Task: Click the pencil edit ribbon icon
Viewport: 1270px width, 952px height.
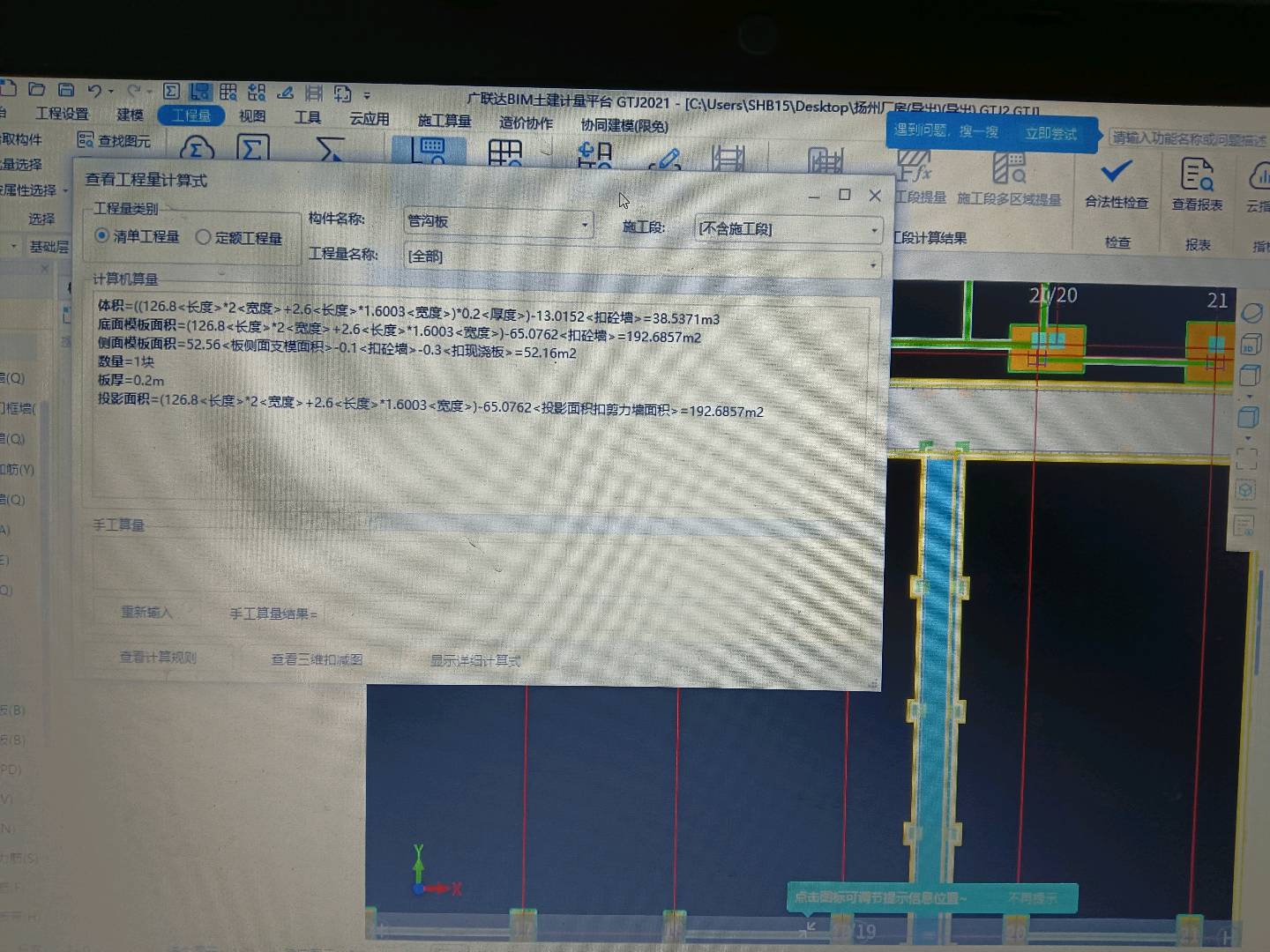Action: [665, 159]
